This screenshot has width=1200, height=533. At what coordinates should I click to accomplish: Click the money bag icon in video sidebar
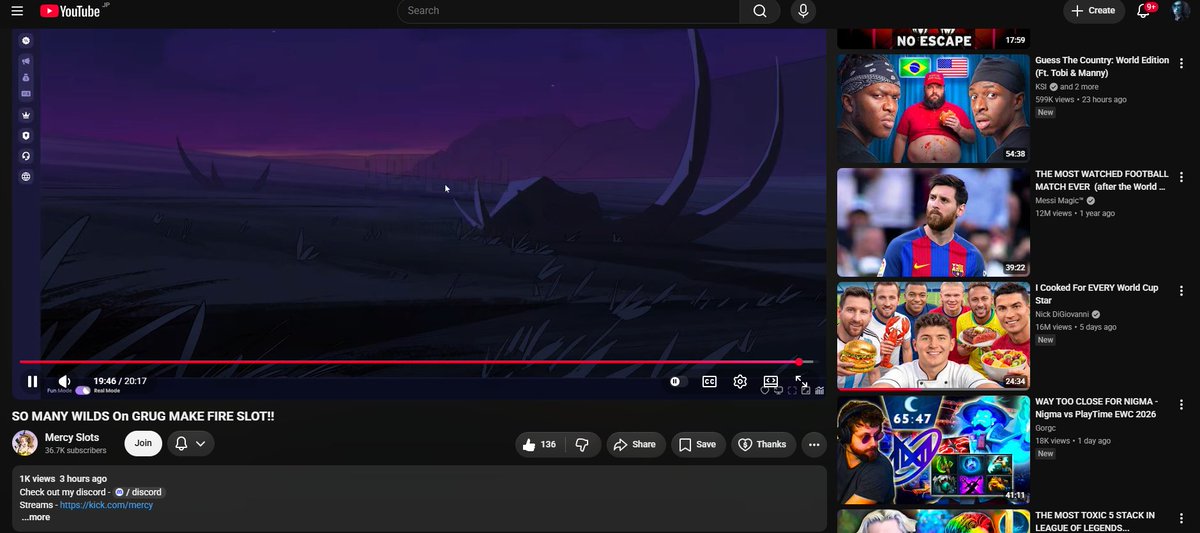[26, 77]
